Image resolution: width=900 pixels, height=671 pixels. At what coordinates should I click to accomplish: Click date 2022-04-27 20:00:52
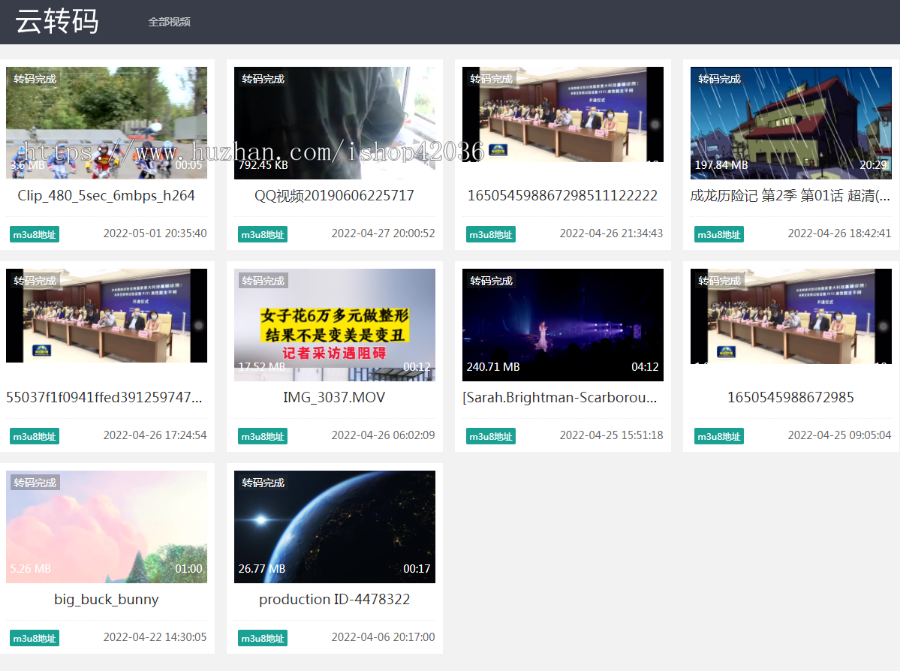point(383,233)
